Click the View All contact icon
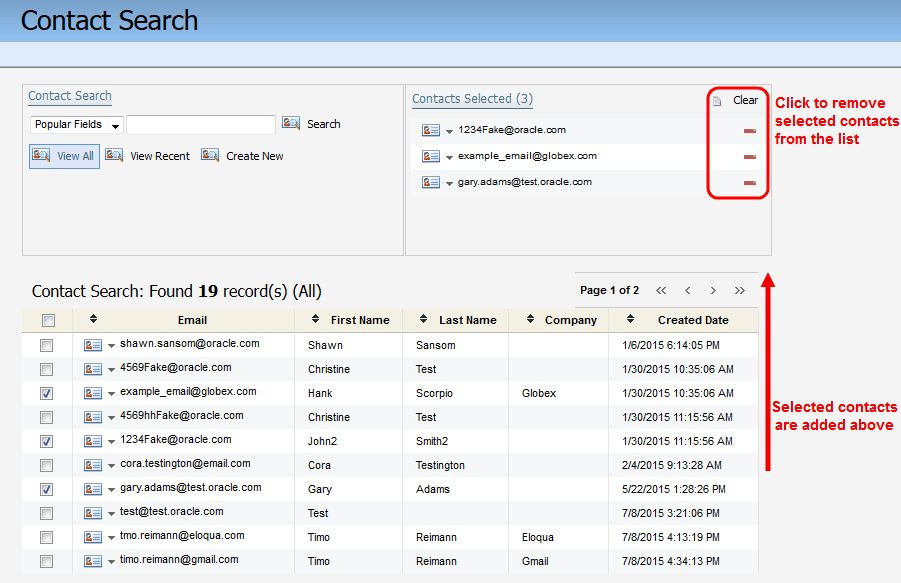 point(40,155)
